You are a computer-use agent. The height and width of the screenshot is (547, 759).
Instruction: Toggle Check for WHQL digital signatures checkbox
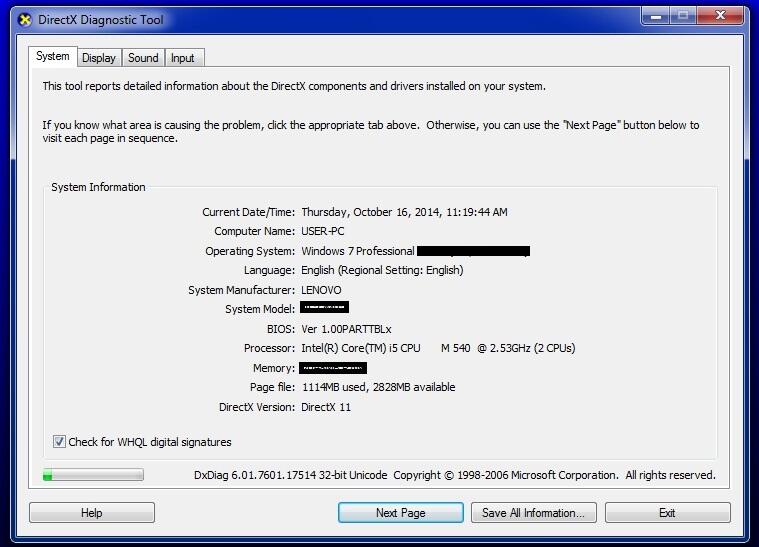[x=59, y=441]
